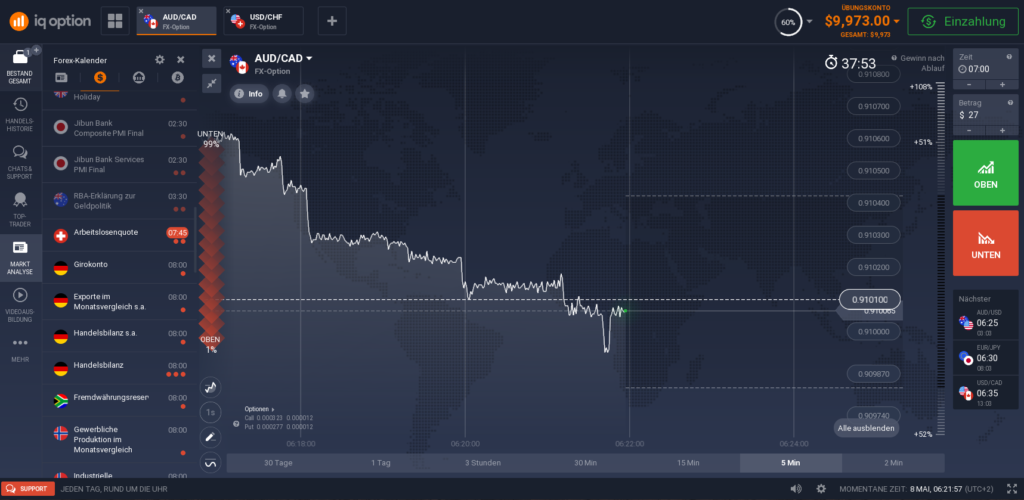Add AUD/CAD to favorites with the star

304,94
